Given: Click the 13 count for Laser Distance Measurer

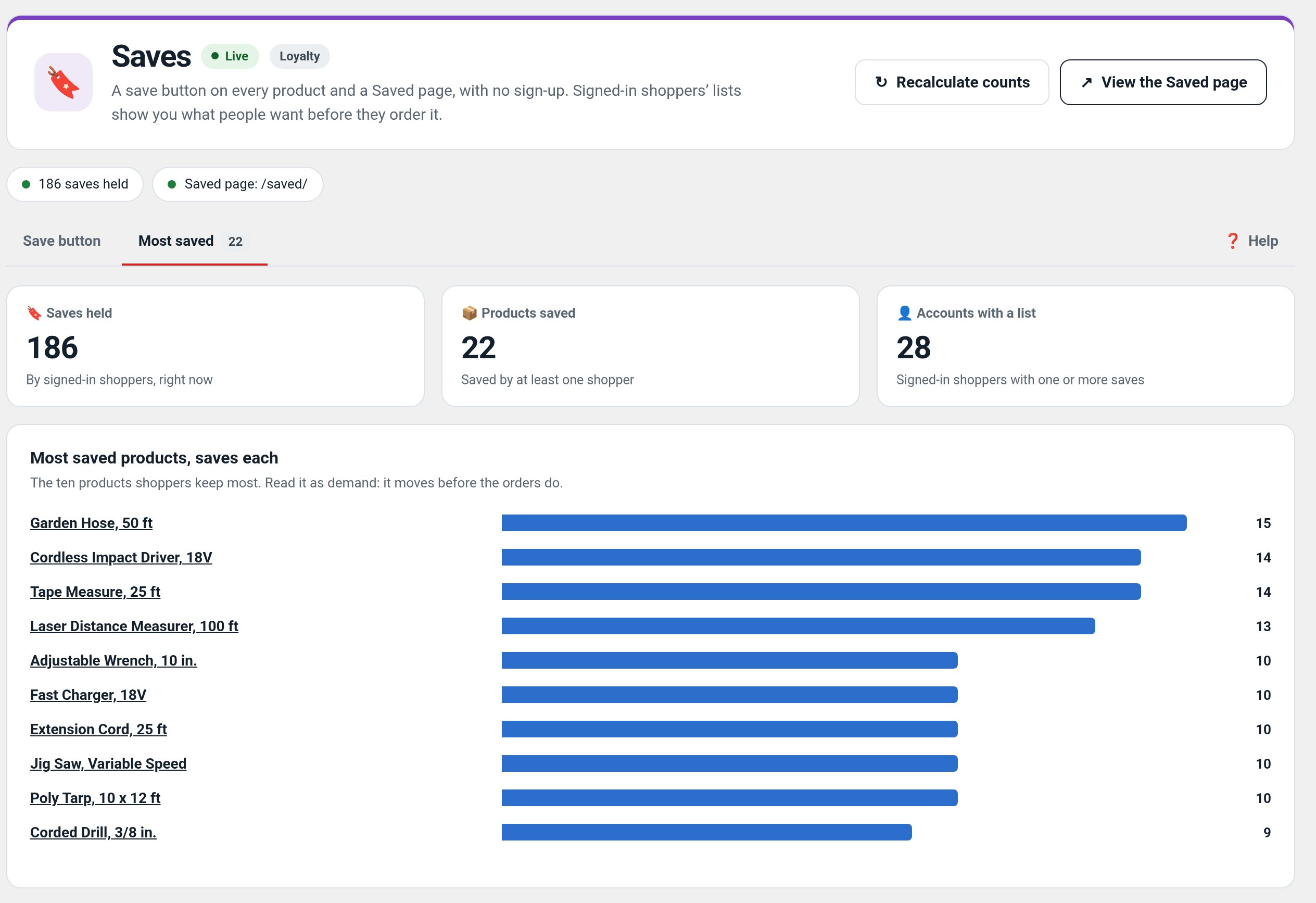Looking at the screenshot, I should (1263, 626).
